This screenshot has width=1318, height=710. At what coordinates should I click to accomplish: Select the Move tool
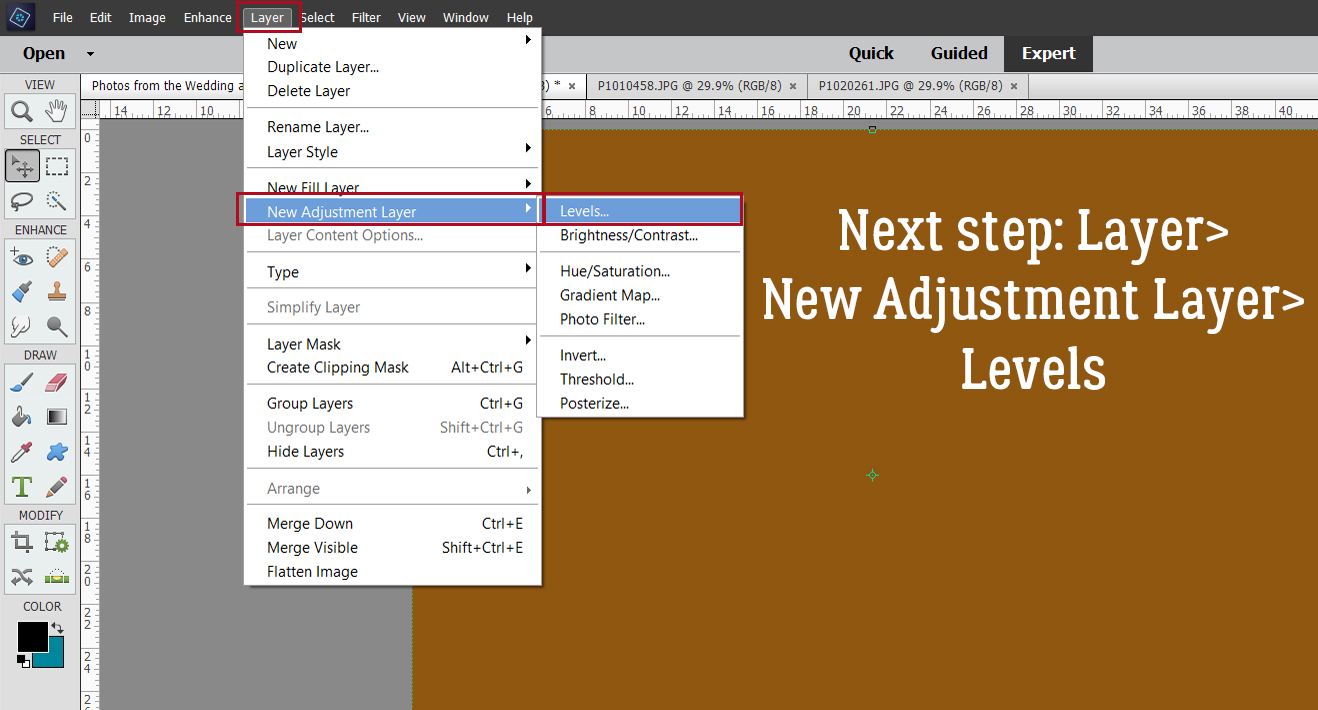22,166
